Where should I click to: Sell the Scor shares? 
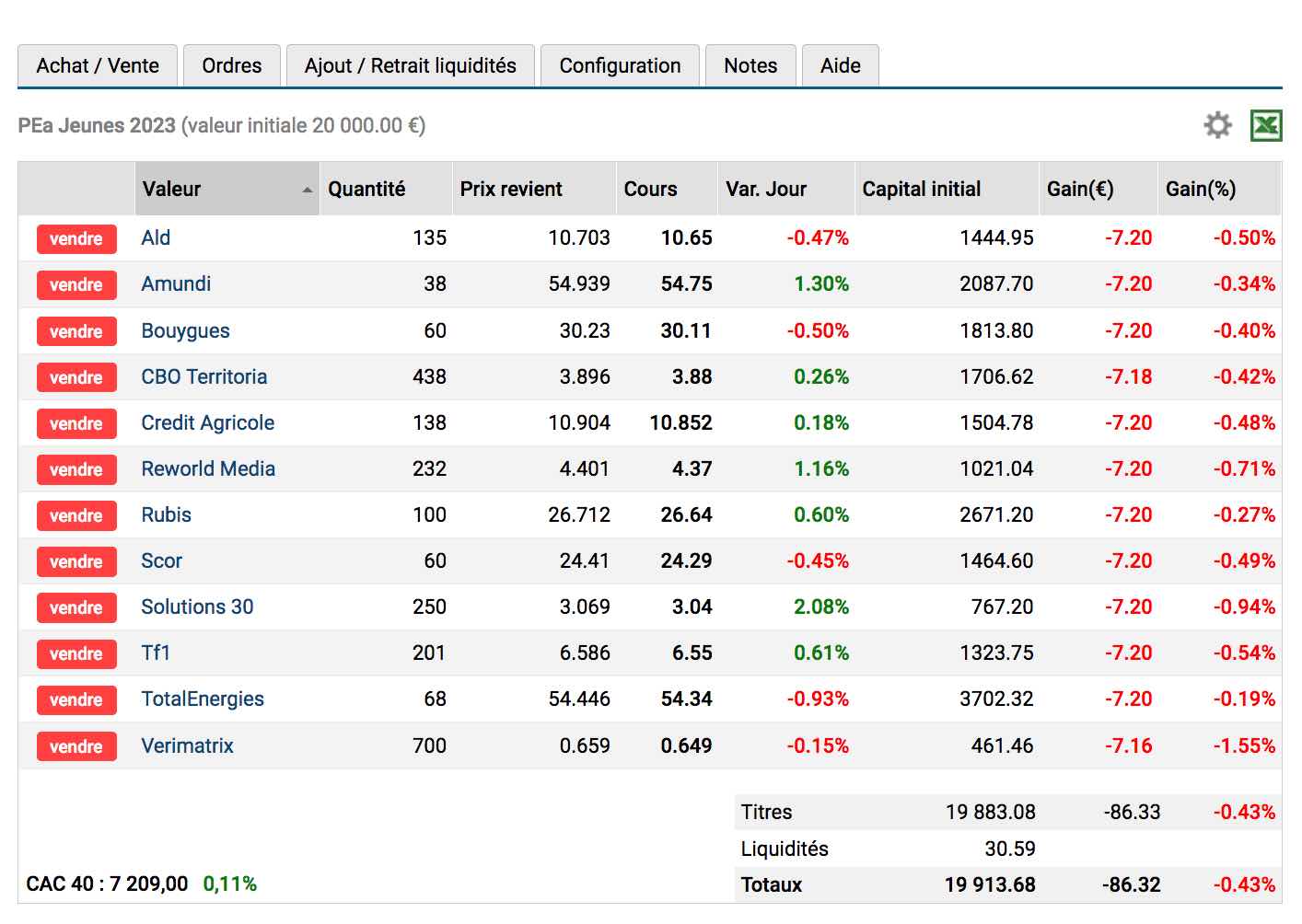tap(76, 561)
